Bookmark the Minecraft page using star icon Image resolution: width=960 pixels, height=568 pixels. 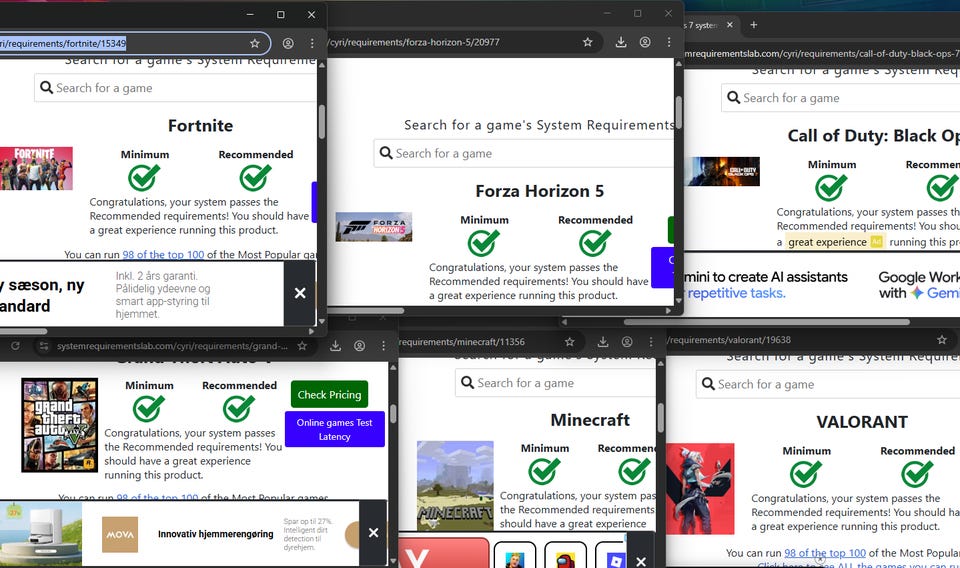569,342
